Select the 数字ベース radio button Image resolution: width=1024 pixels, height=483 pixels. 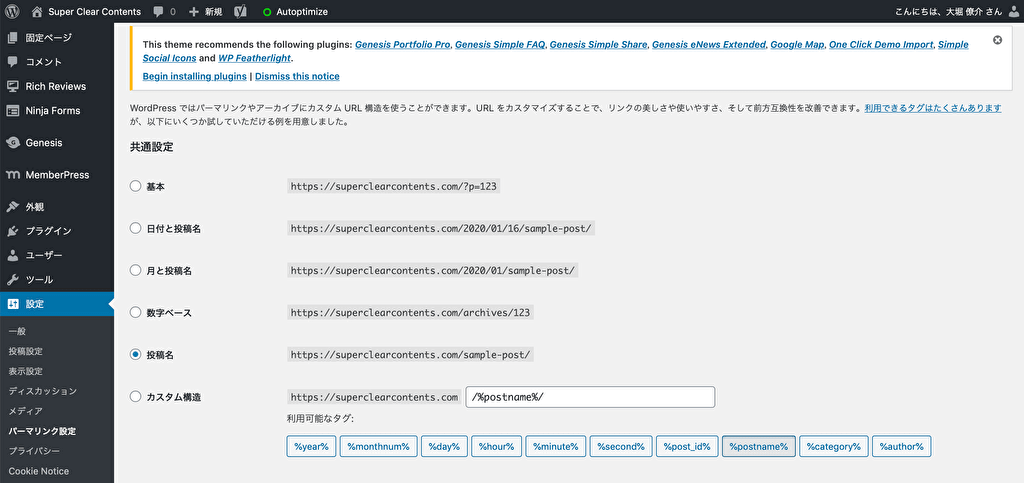[135, 312]
